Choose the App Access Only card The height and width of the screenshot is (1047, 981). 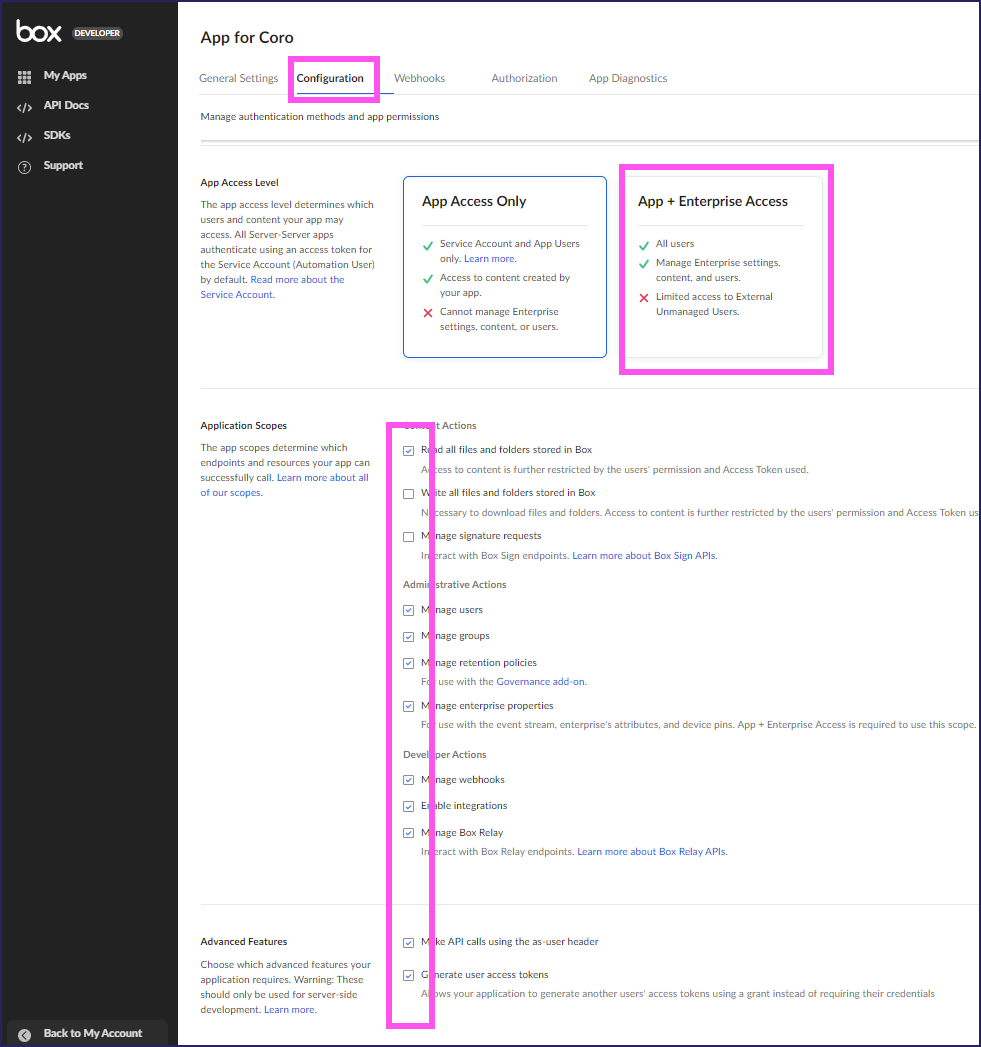[x=504, y=267]
